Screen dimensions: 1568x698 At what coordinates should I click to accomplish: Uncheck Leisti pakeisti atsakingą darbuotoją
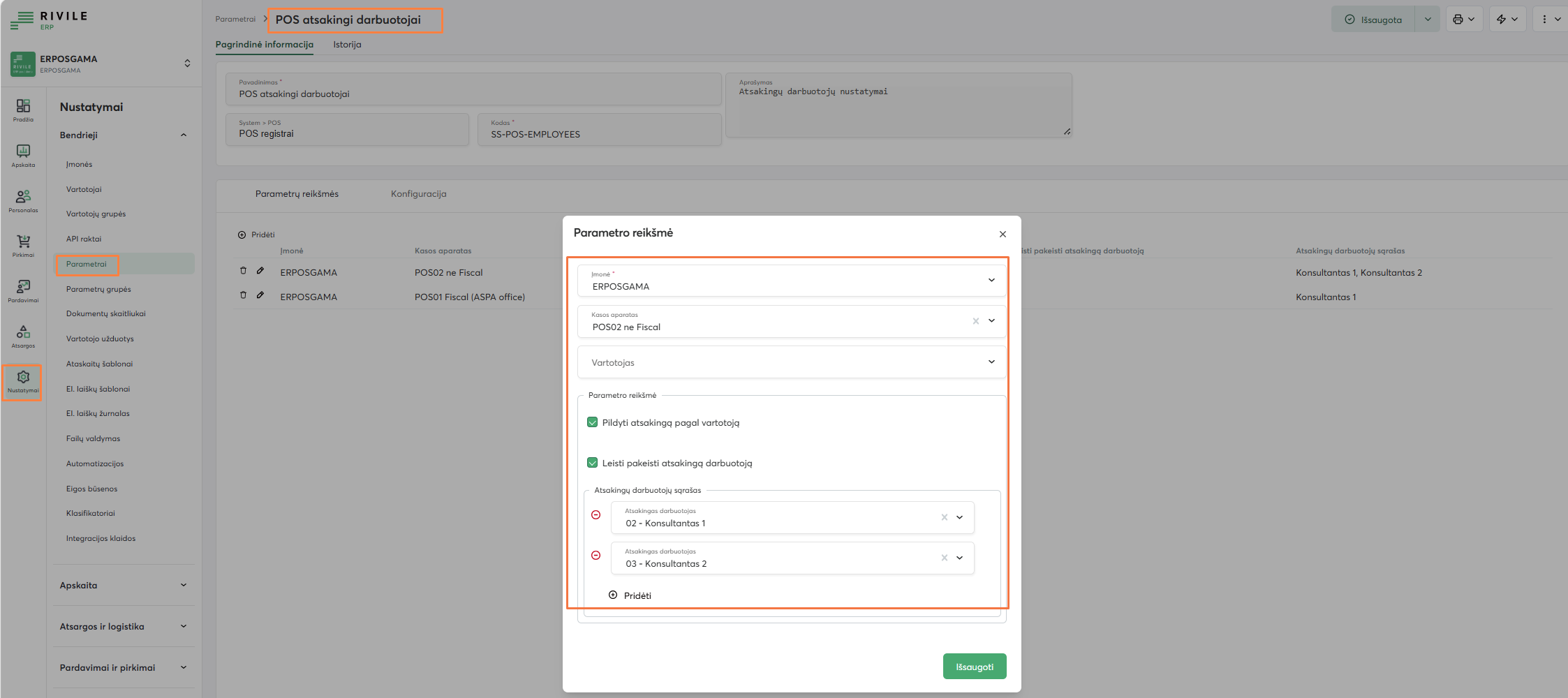pyautogui.click(x=593, y=463)
